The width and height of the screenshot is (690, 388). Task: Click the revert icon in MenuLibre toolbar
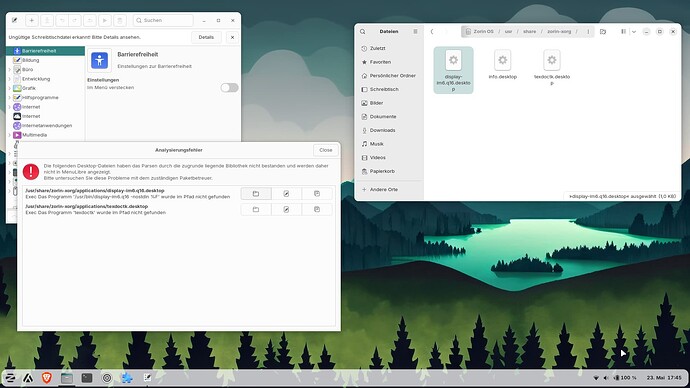pos(90,20)
